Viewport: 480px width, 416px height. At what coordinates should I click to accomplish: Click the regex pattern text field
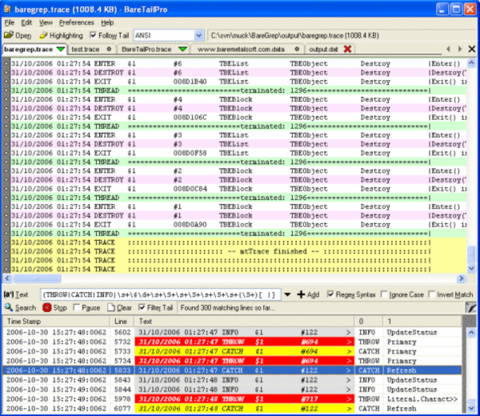pos(161,295)
